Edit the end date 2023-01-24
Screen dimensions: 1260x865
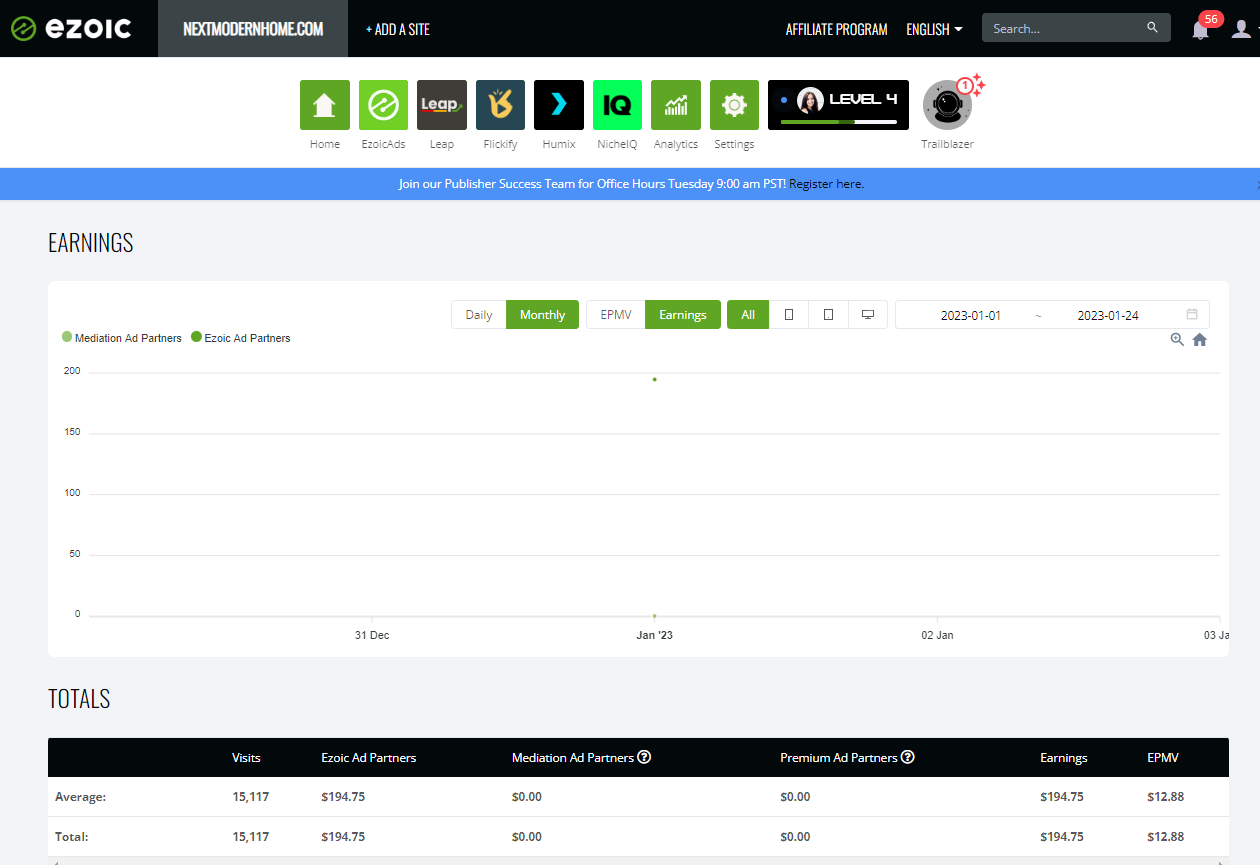pos(1108,315)
